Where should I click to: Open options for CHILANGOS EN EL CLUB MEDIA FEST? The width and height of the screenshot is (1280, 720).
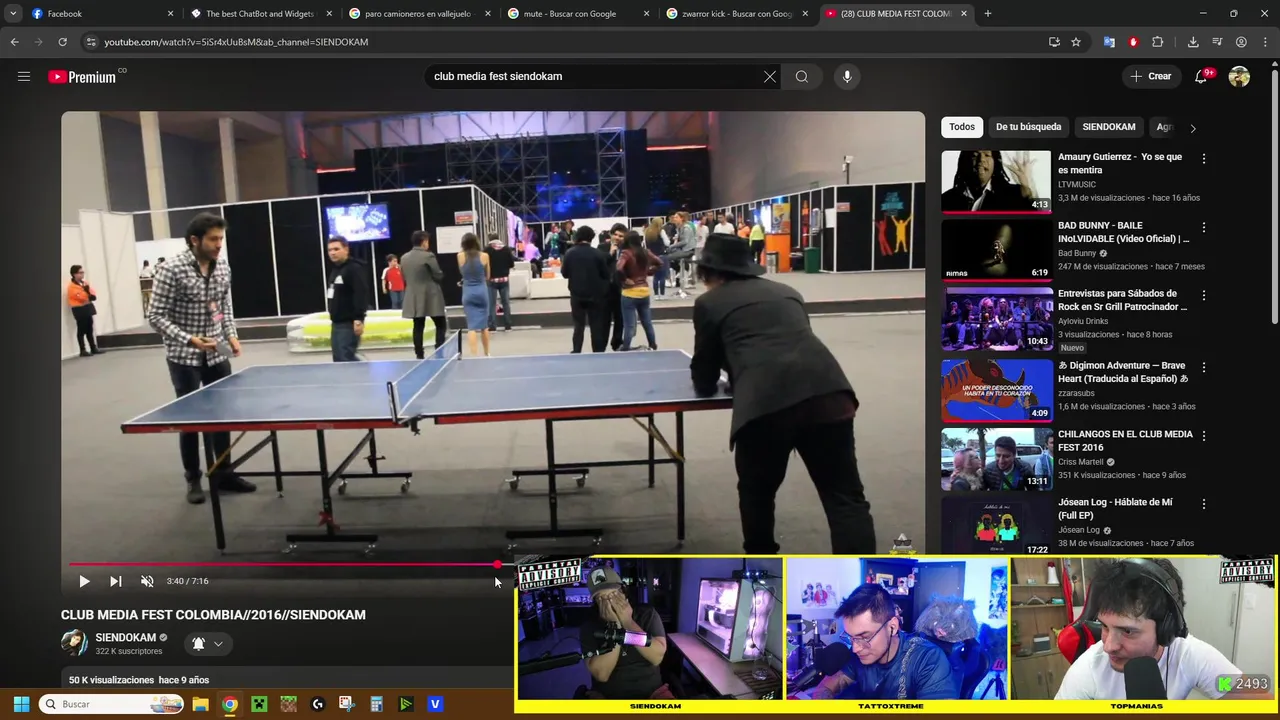pos(1204,436)
